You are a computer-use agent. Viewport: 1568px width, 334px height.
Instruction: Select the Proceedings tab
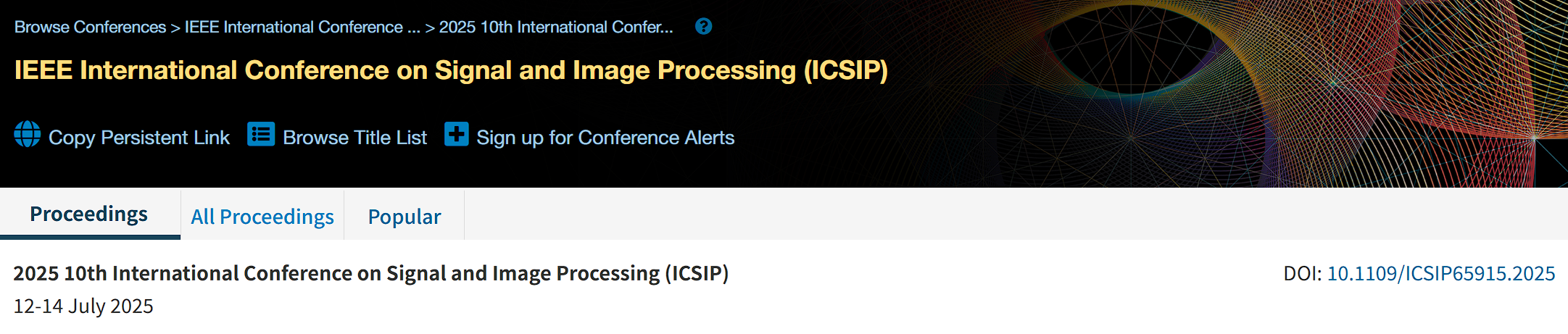click(x=89, y=214)
